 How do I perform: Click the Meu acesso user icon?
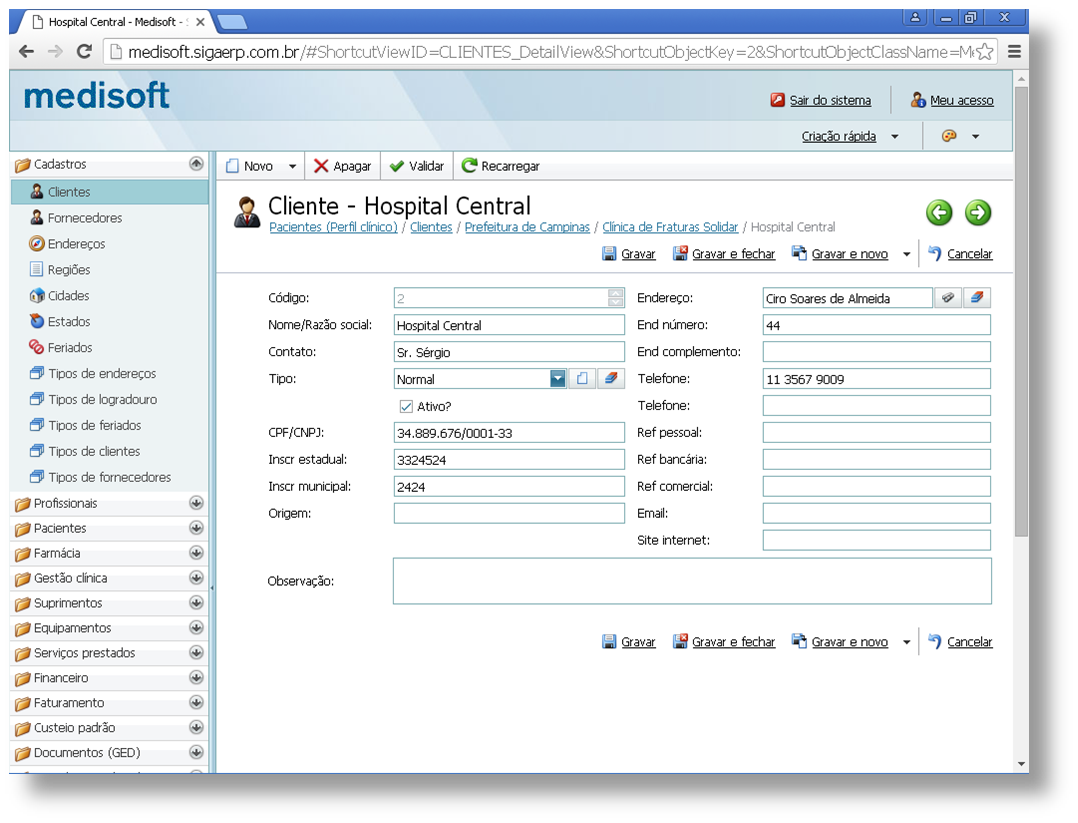918,100
